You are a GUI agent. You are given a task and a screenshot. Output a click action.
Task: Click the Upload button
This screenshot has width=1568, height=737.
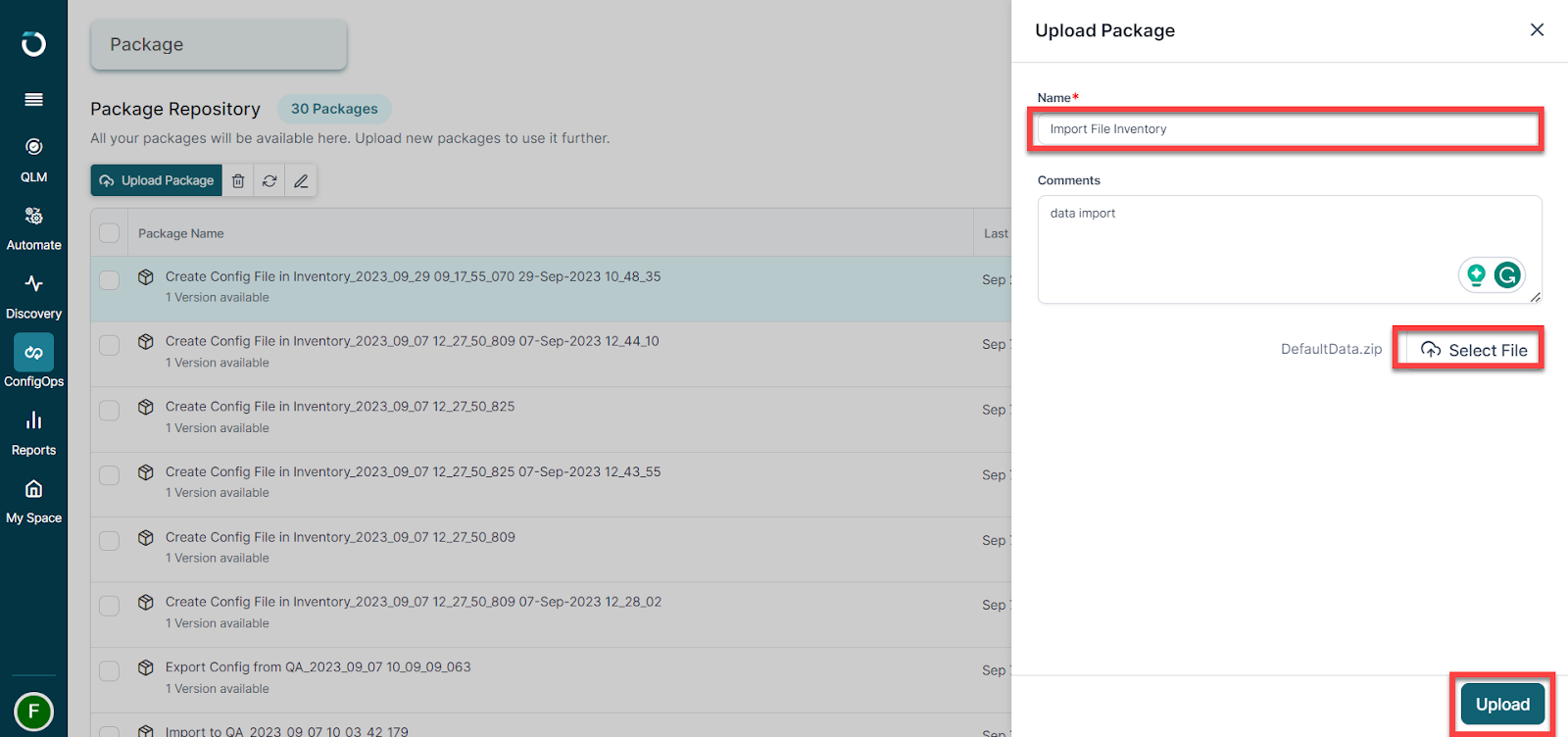(1502, 704)
